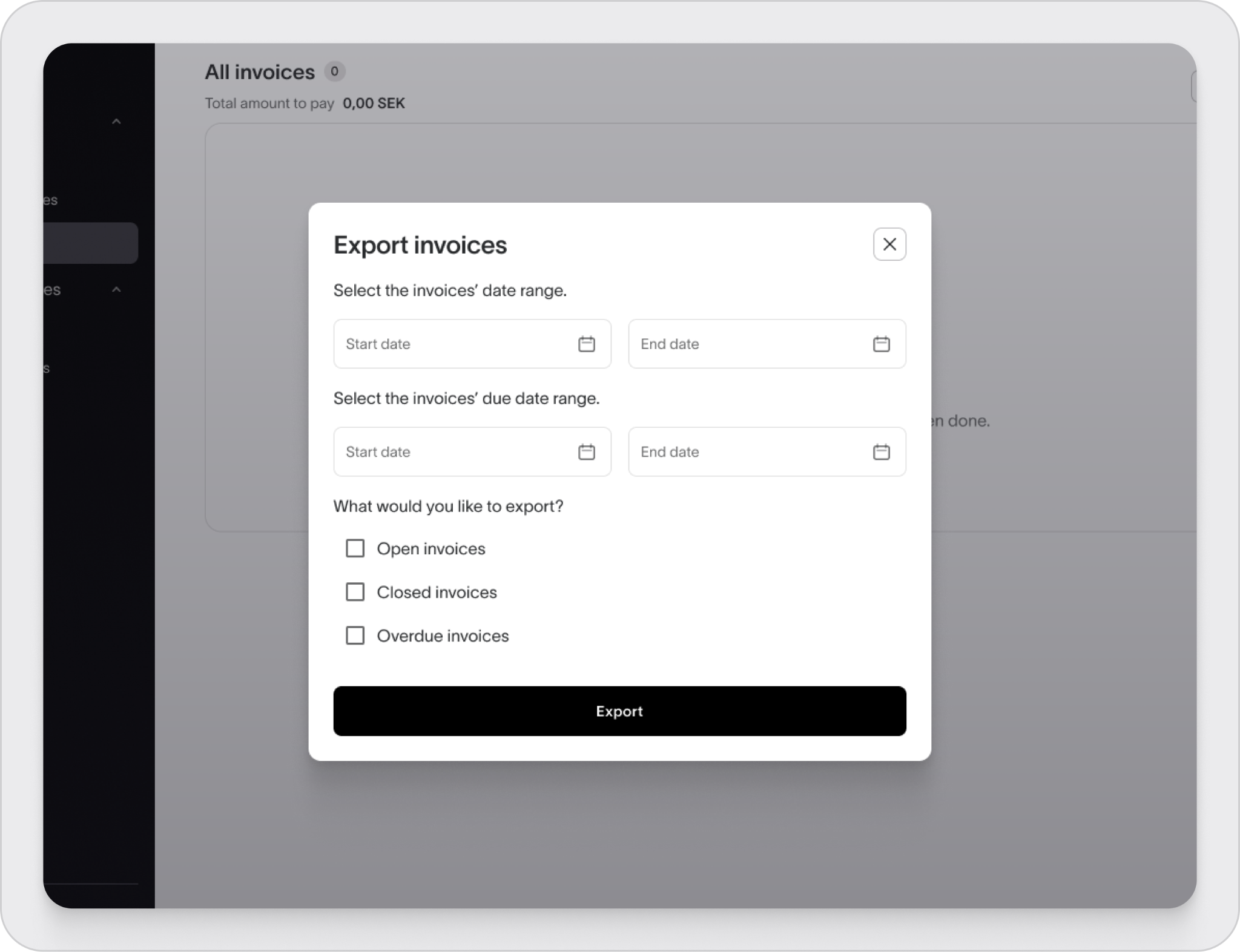Collapse the second sidebar section chevron
Screen dimensions: 1240x952
(116, 290)
